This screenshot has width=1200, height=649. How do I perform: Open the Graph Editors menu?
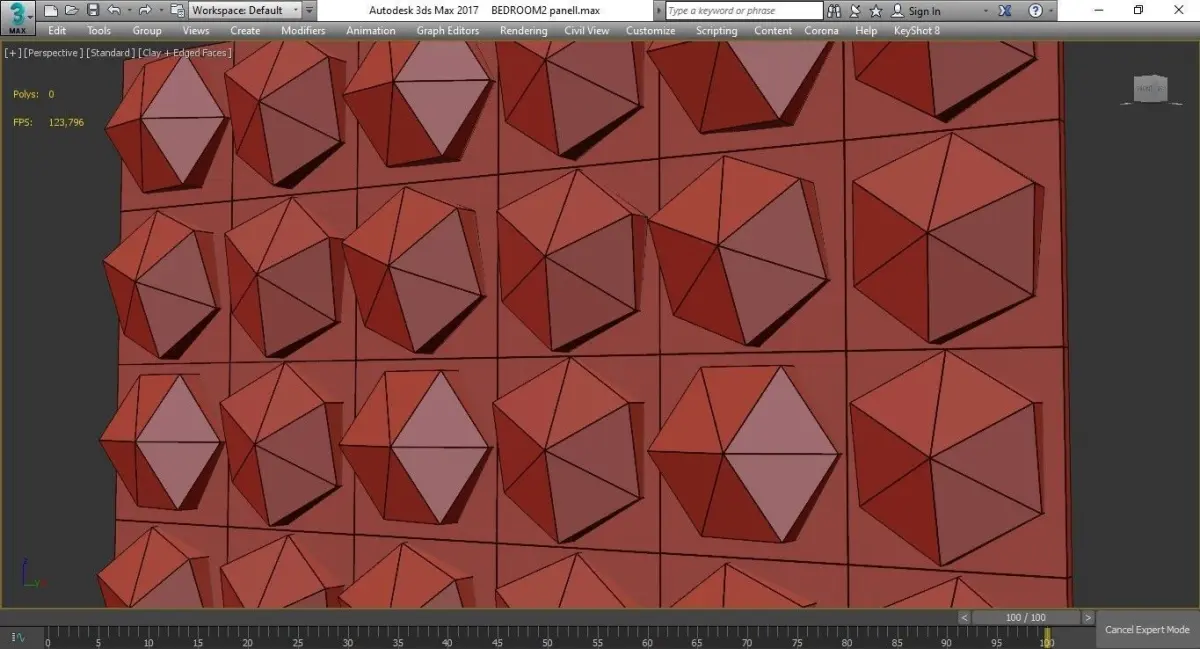448,31
